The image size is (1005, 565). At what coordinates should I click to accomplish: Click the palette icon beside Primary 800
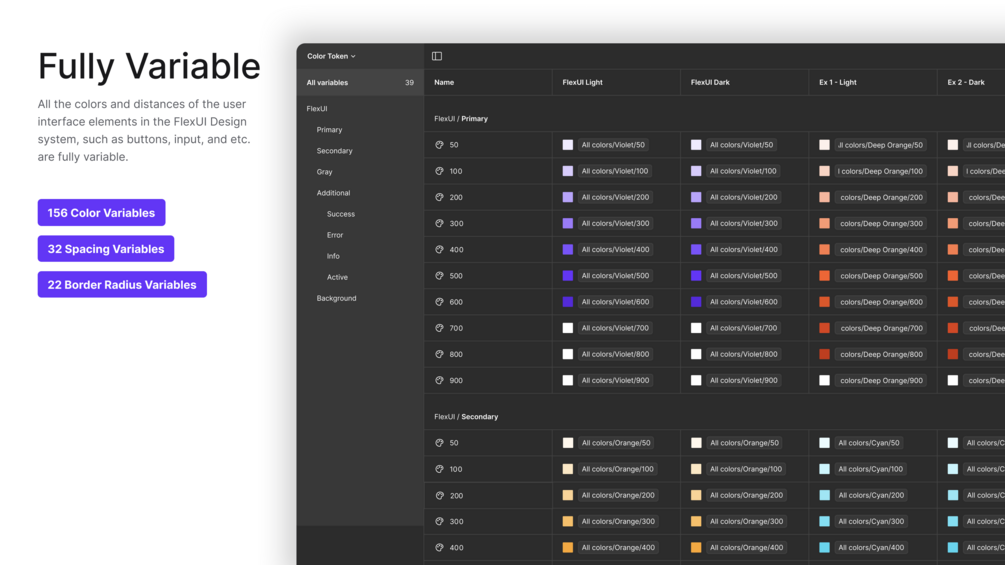point(439,354)
